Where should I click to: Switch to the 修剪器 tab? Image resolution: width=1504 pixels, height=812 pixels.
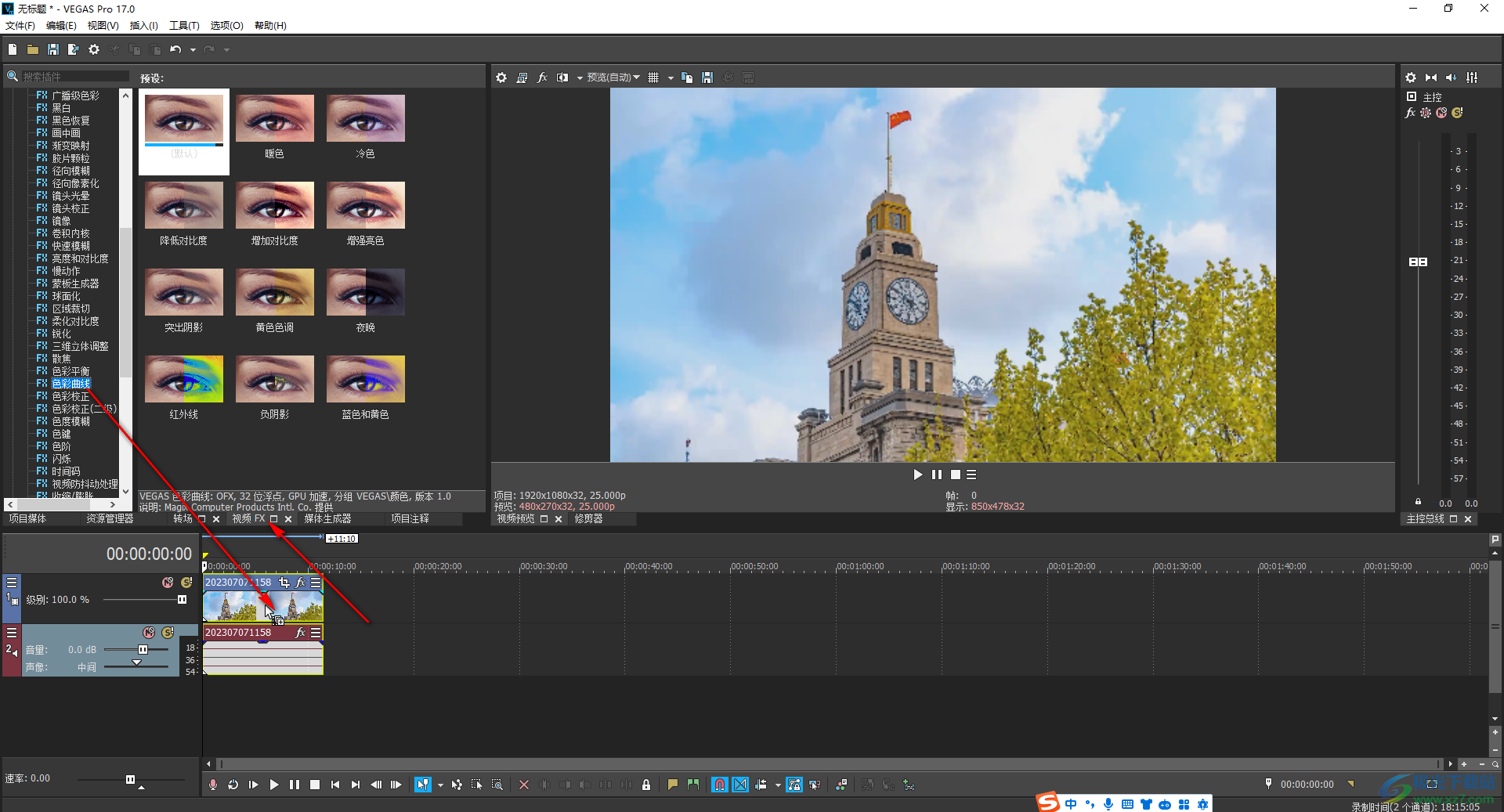click(x=588, y=519)
